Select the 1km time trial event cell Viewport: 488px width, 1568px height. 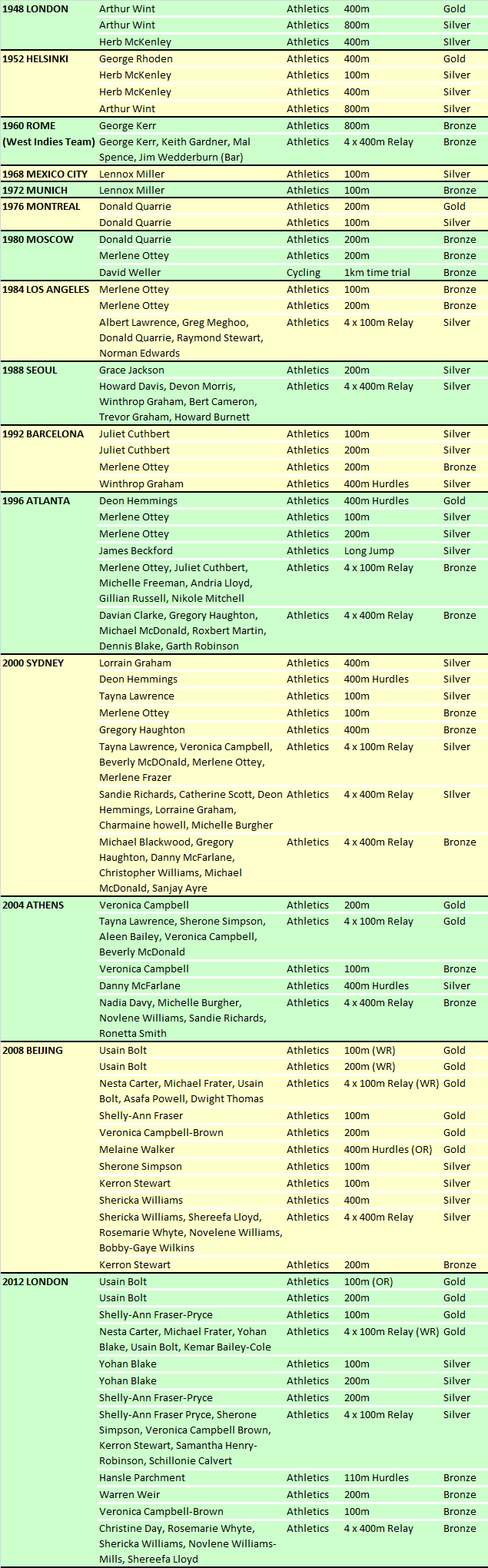click(x=377, y=273)
